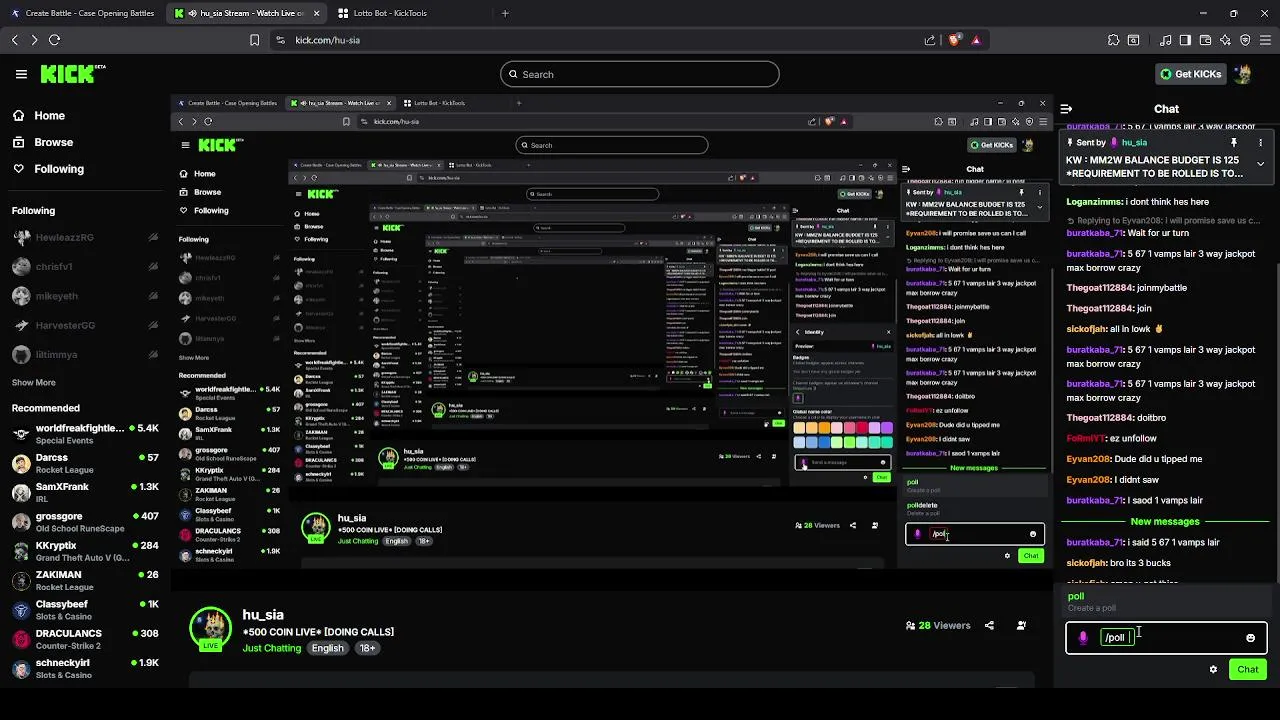The width and height of the screenshot is (1280, 720).
Task: Collapse the Chat panel arrow icon
Action: pos(1066,109)
